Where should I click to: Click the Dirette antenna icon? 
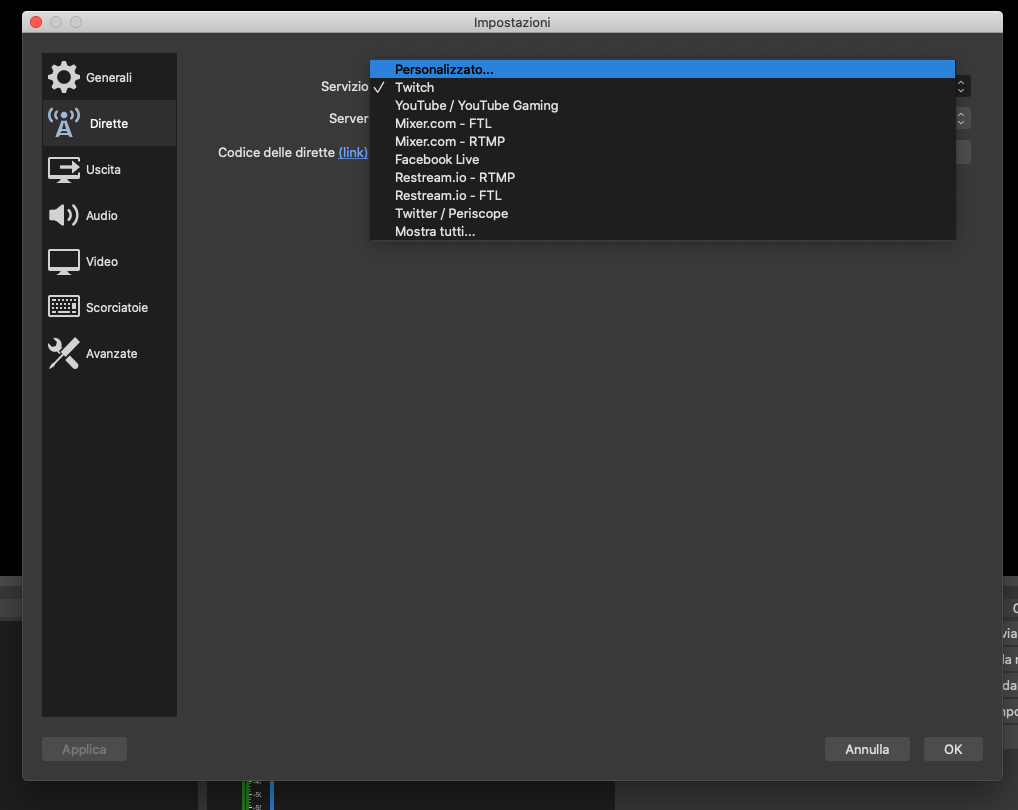pos(64,123)
